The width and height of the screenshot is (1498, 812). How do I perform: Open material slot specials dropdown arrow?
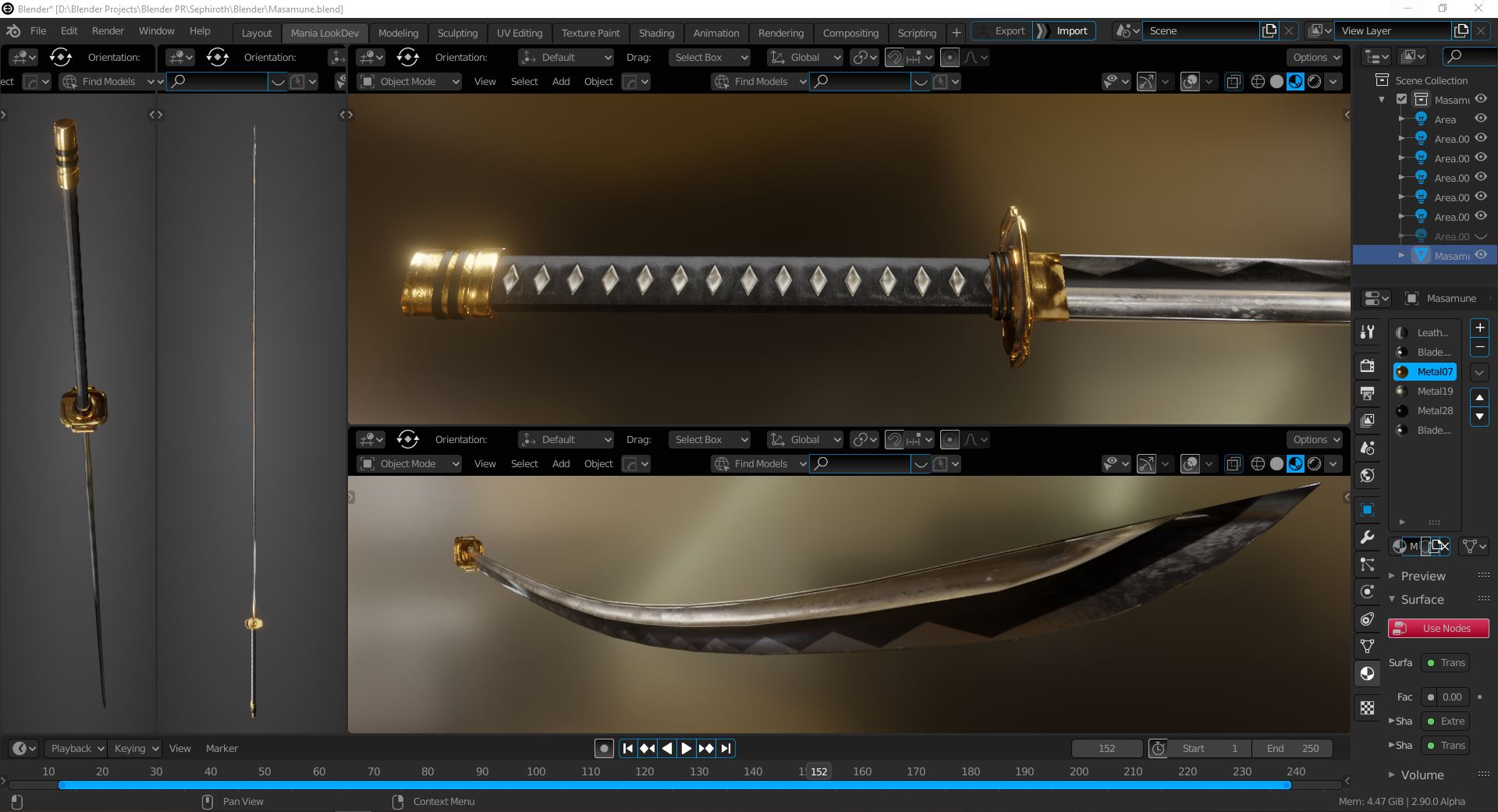tap(1479, 372)
